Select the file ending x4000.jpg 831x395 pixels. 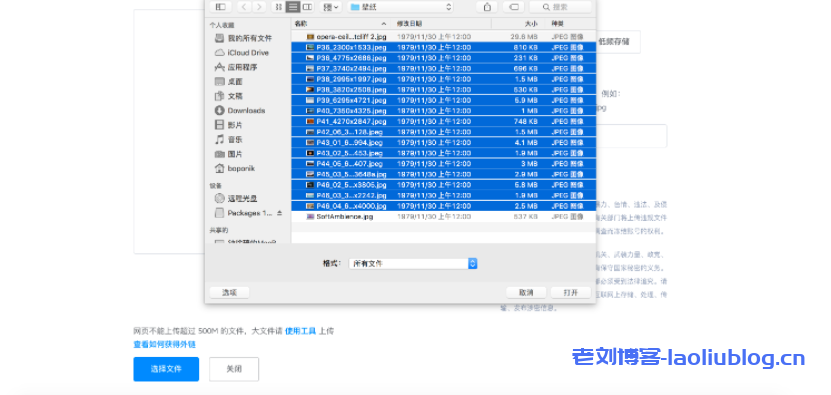pos(443,206)
